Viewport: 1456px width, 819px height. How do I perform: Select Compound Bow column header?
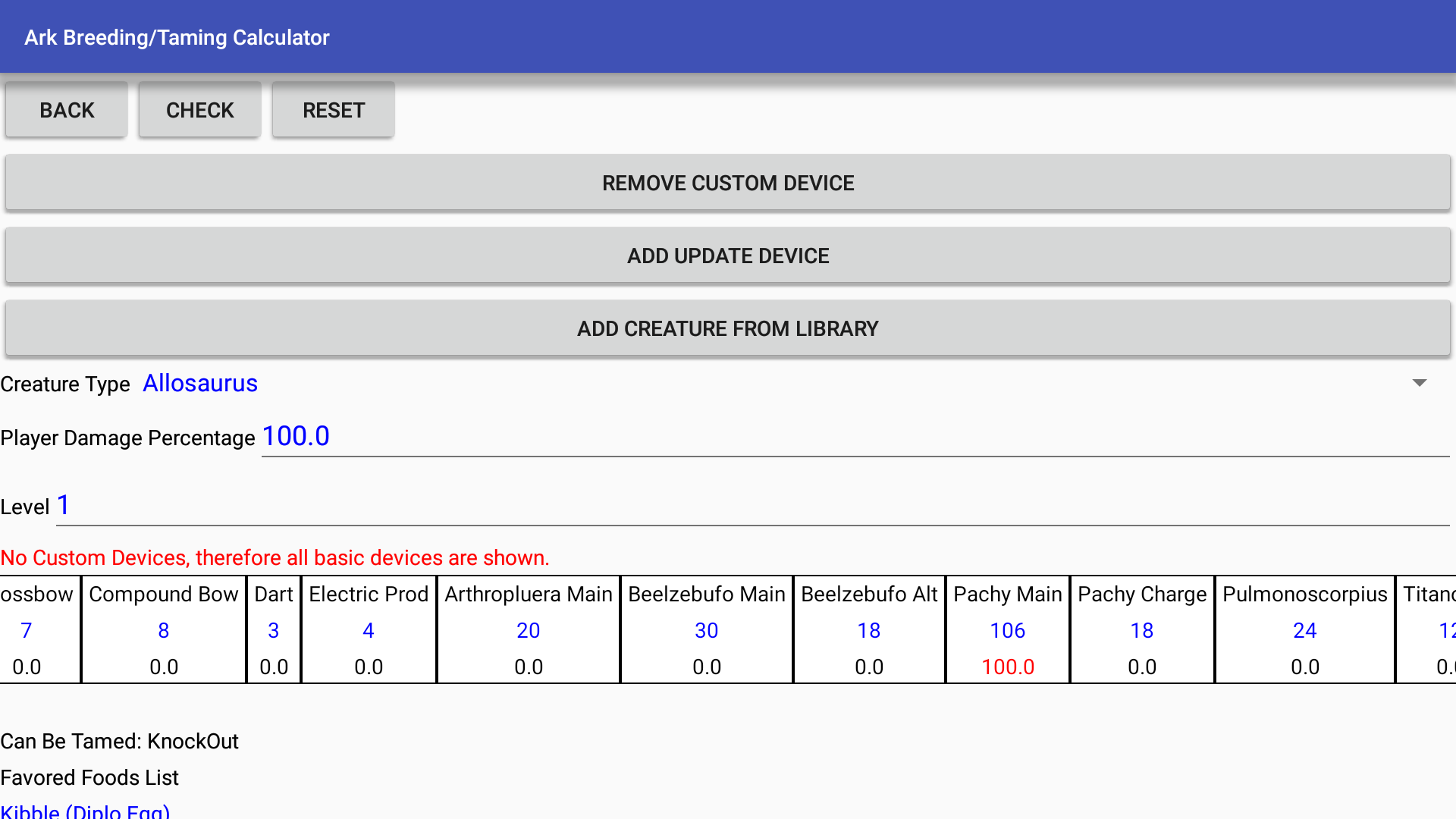click(x=164, y=594)
